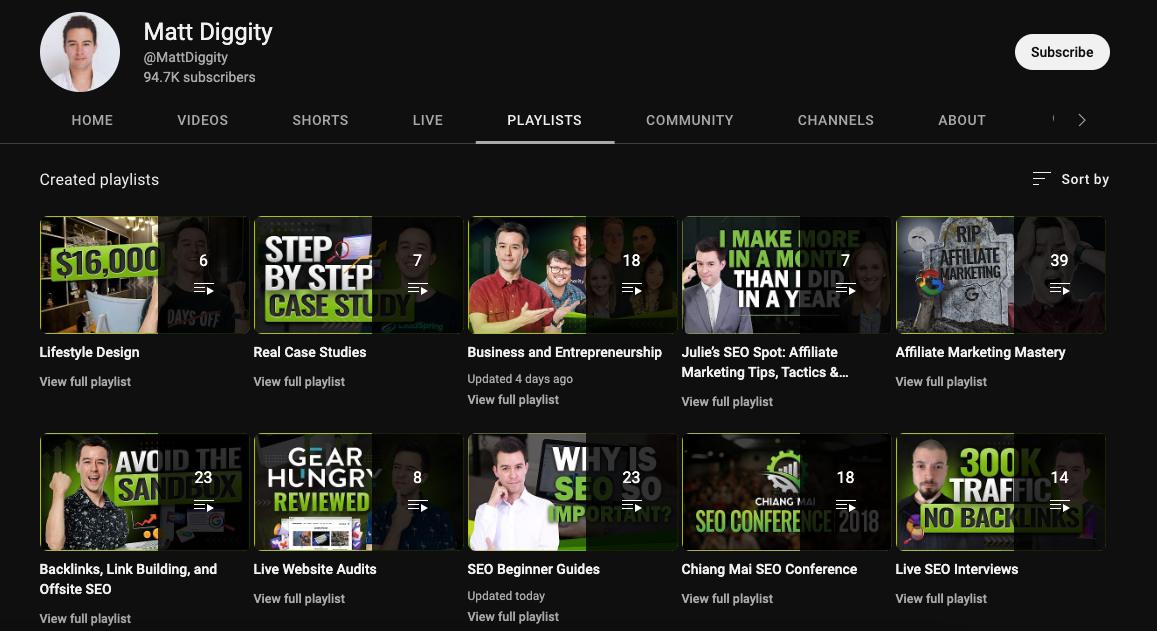The image size is (1157, 631).
Task: Click Matt Diggity channel avatar
Action: (80, 52)
